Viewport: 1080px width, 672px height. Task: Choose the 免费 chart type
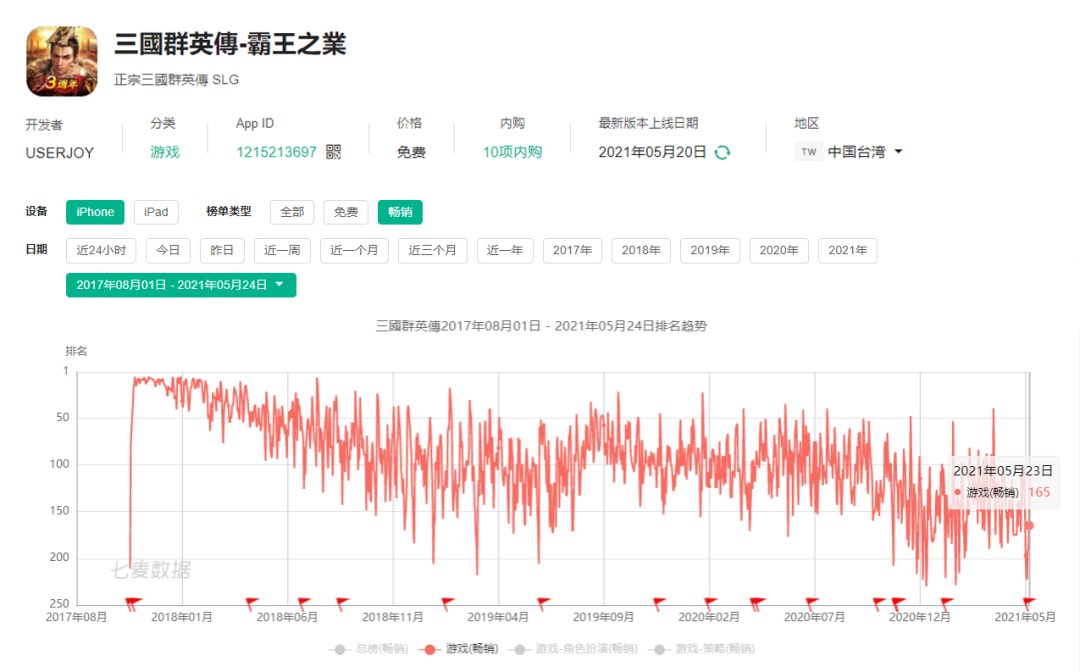(x=346, y=212)
